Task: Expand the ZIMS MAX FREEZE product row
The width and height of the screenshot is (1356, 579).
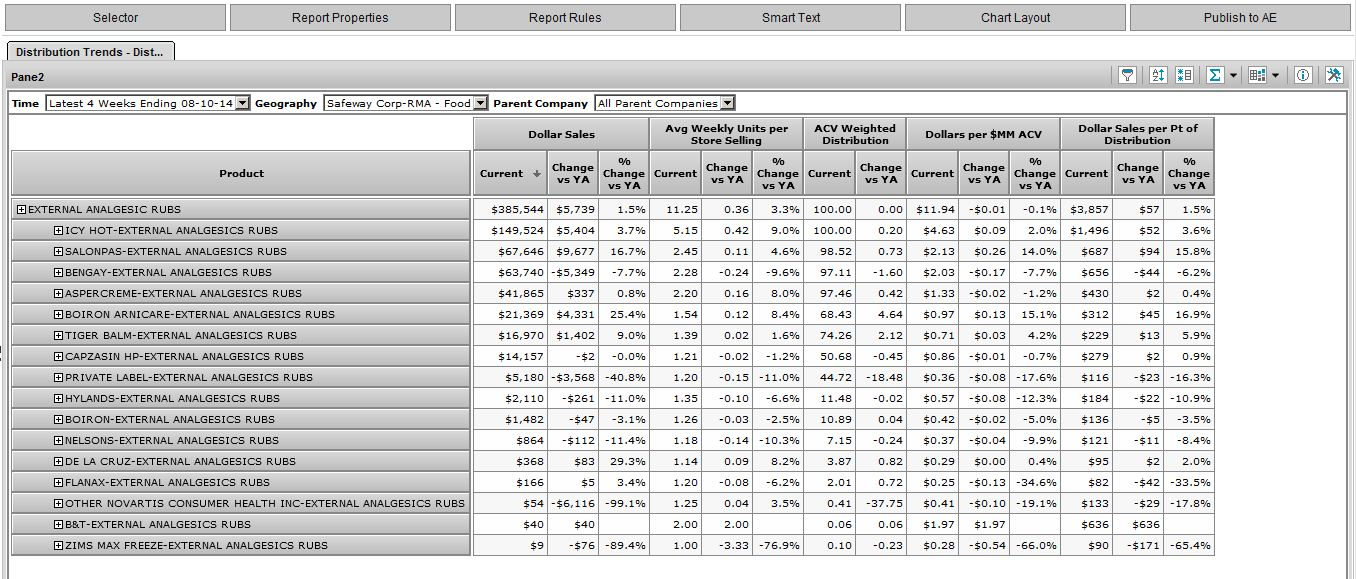Action: tap(58, 546)
